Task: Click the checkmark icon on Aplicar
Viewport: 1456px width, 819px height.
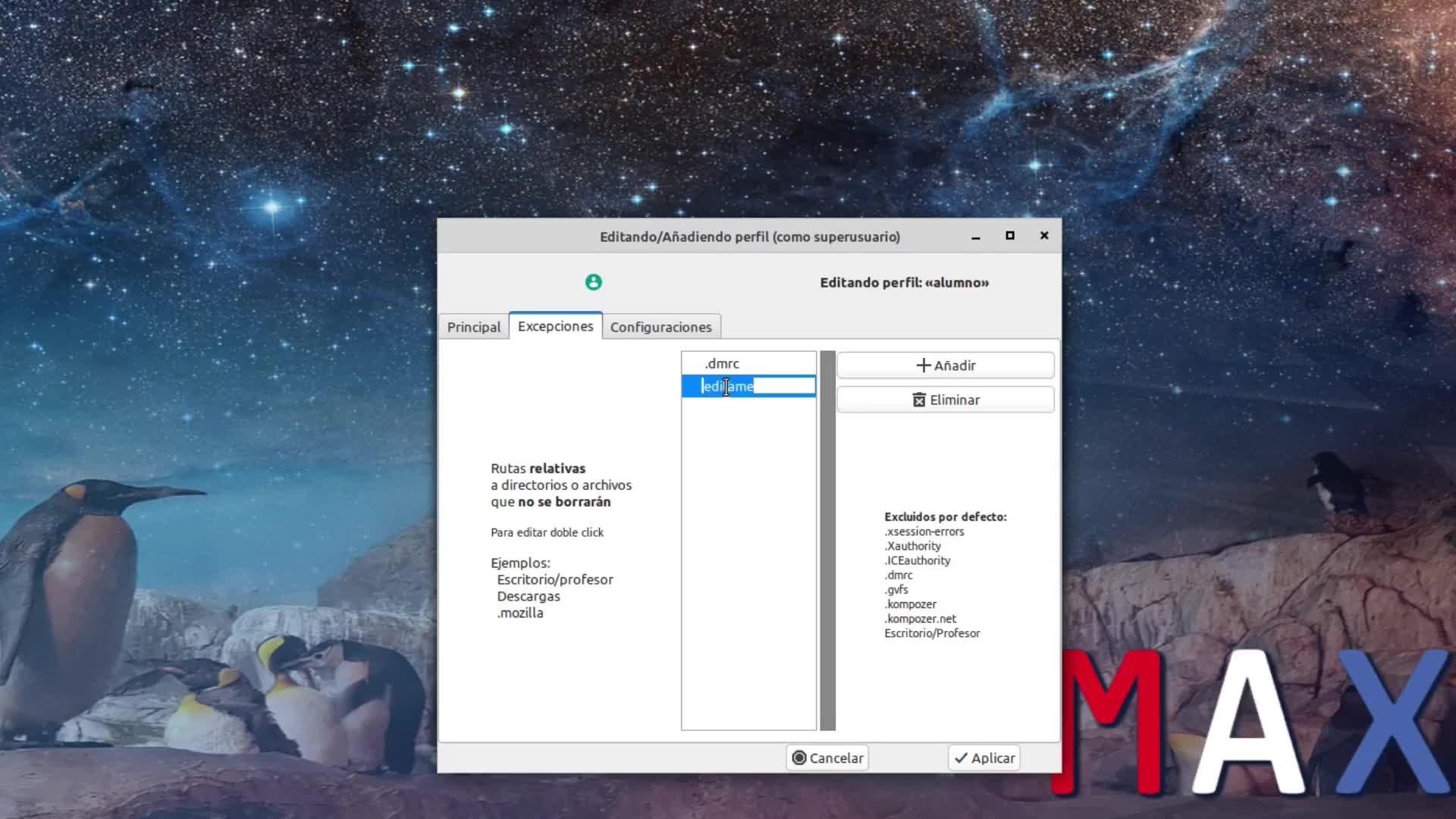Action: click(x=961, y=758)
